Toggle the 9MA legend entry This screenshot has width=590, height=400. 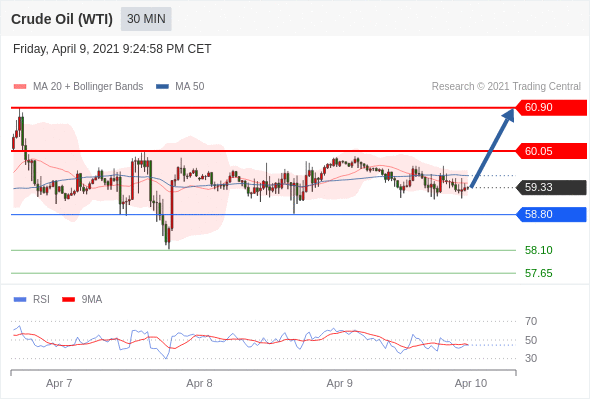[x=82, y=300]
